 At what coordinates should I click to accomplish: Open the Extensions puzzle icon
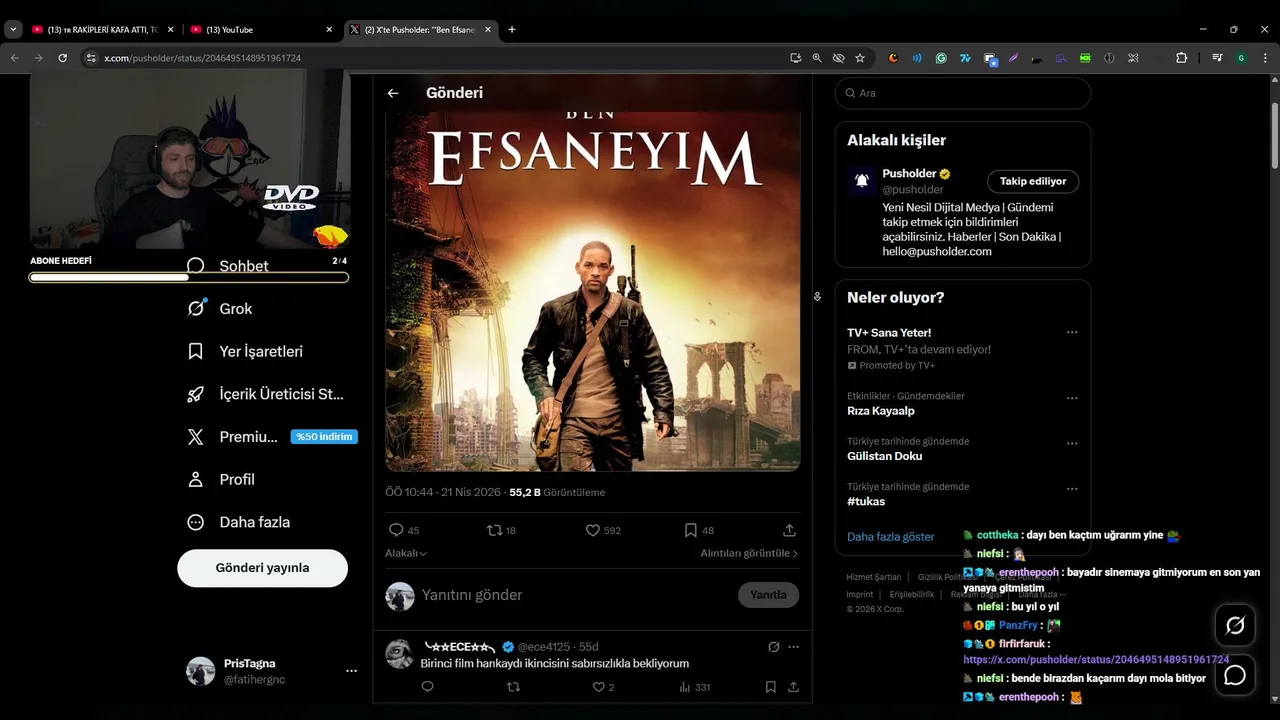click(x=1181, y=58)
